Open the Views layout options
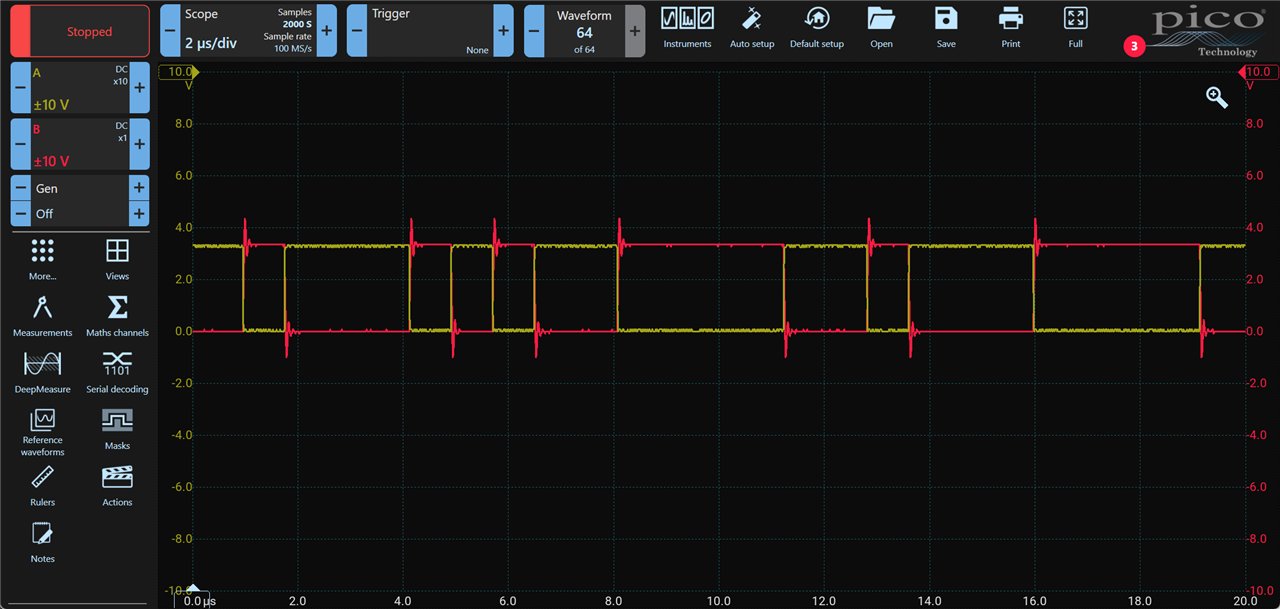This screenshot has width=1280, height=609. (x=117, y=259)
